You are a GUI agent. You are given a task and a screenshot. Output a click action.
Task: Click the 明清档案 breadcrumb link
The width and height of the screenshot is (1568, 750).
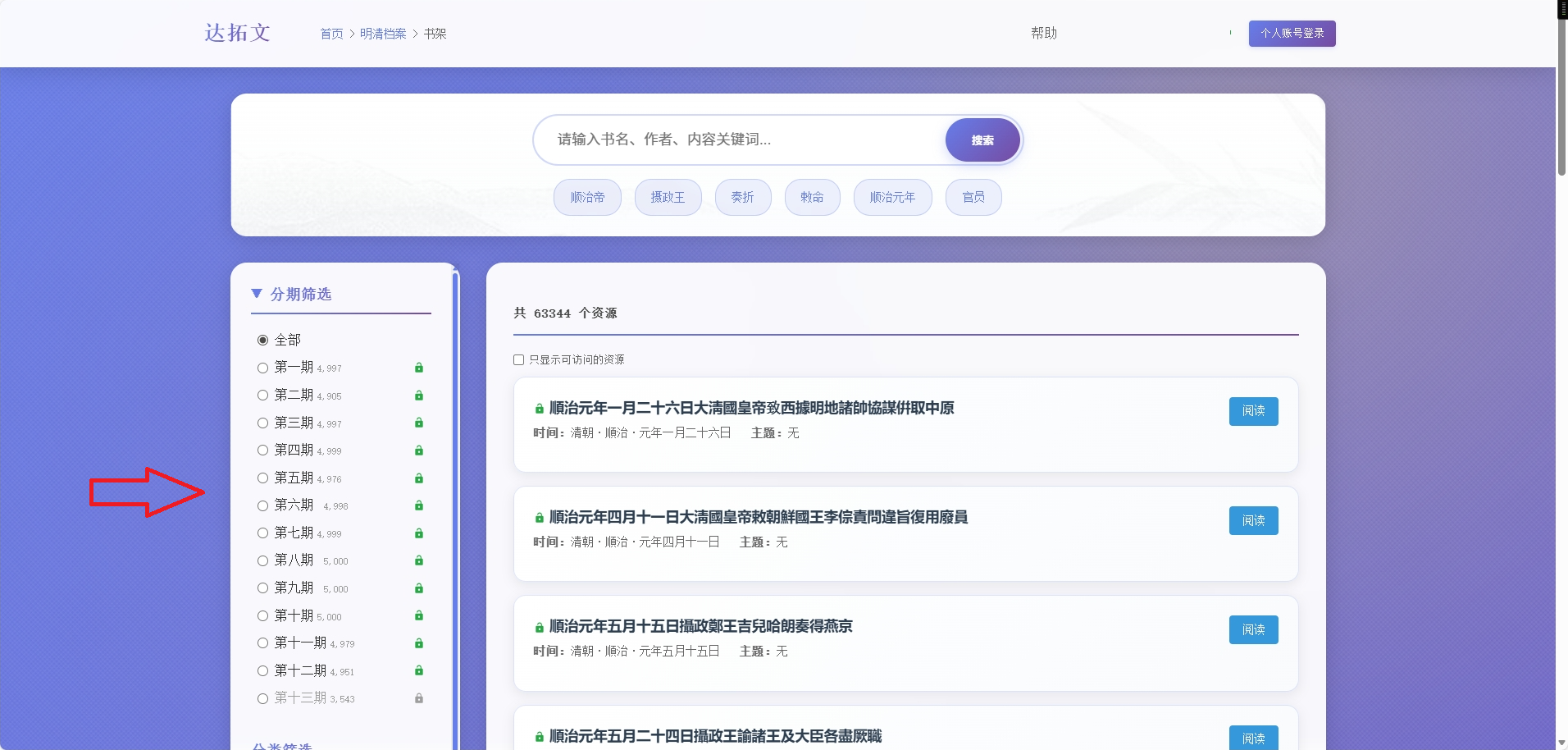tap(383, 34)
